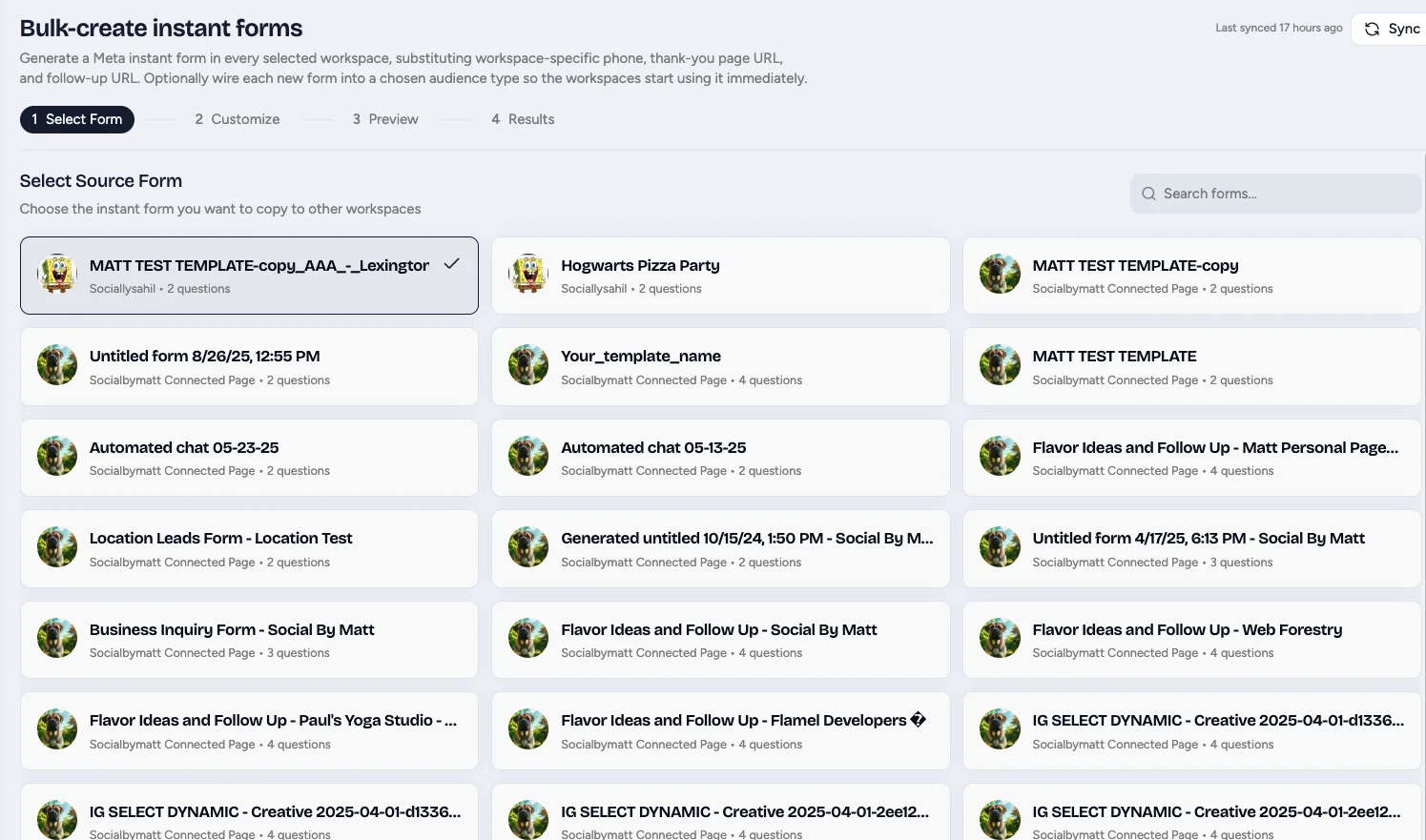Select the Automated chat 05-23-25 form
Image resolution: width=1426 pixels, height=840 pixels.
pyautogui.click(x=249, y=458)
